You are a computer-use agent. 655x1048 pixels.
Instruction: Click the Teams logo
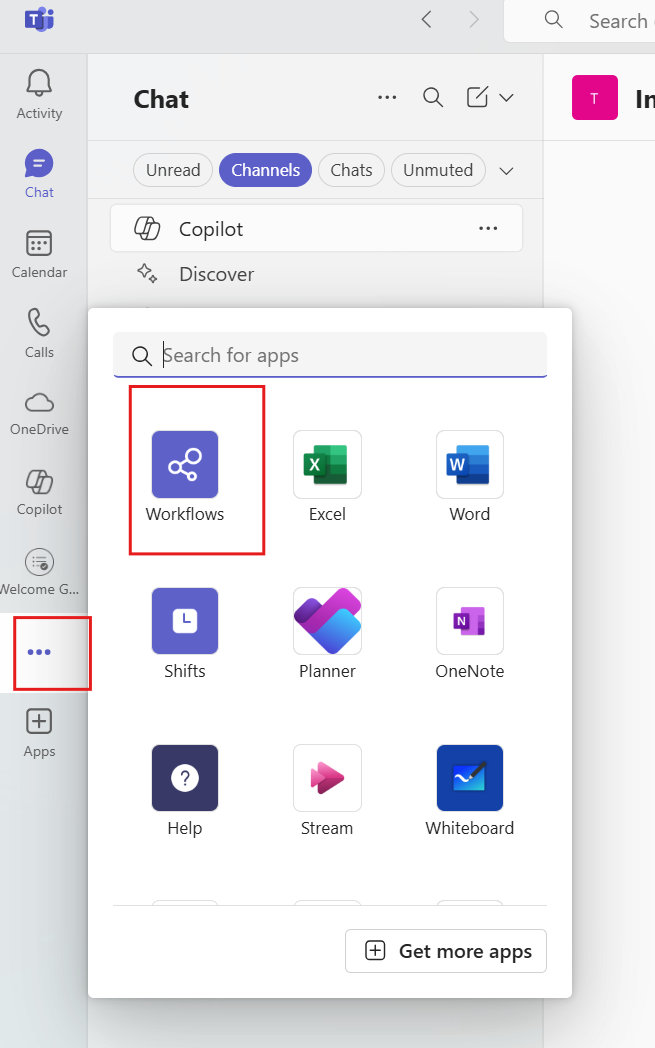coord(39,20)
